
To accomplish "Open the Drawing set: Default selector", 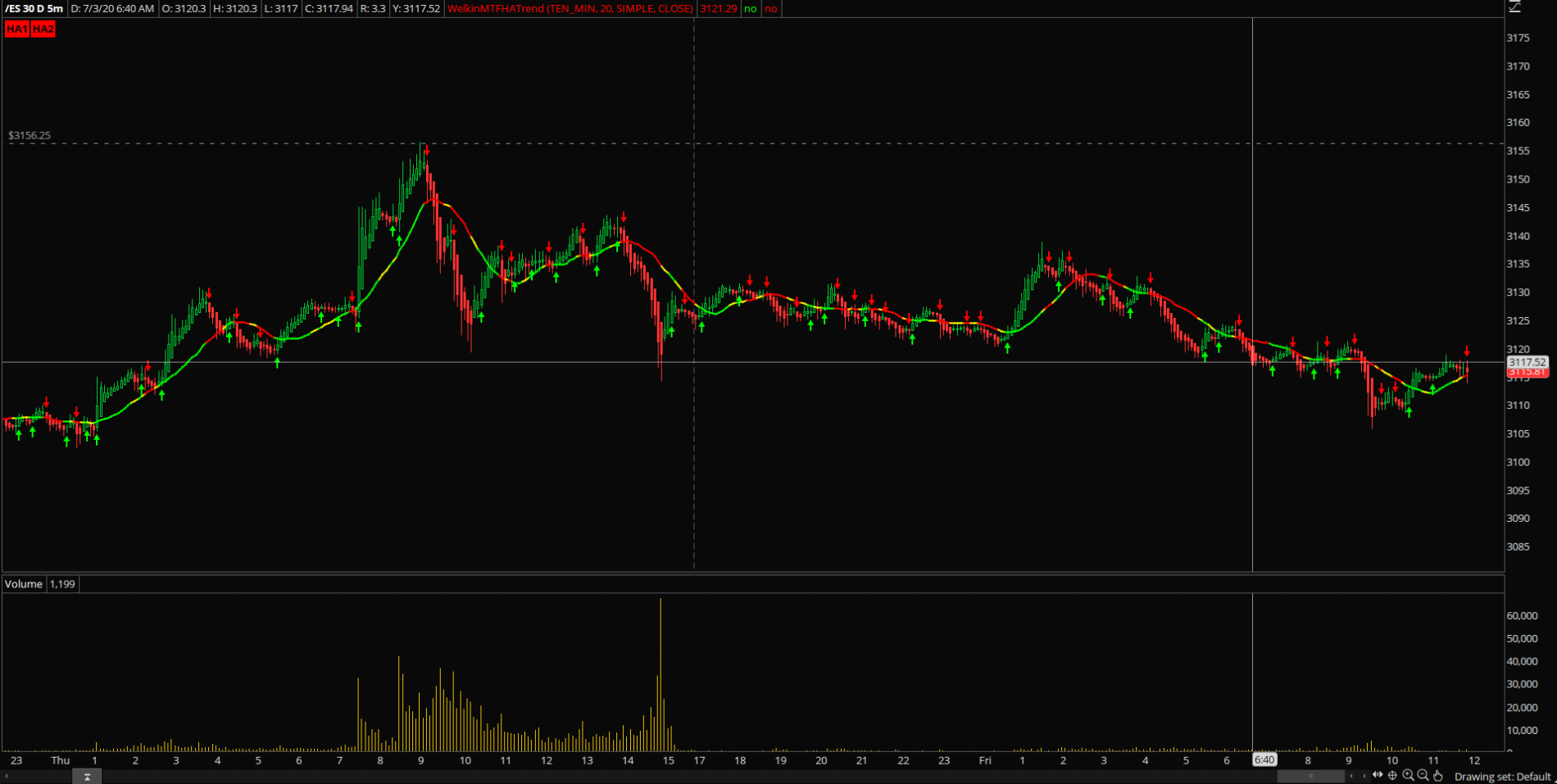I will coord(1502,776).
